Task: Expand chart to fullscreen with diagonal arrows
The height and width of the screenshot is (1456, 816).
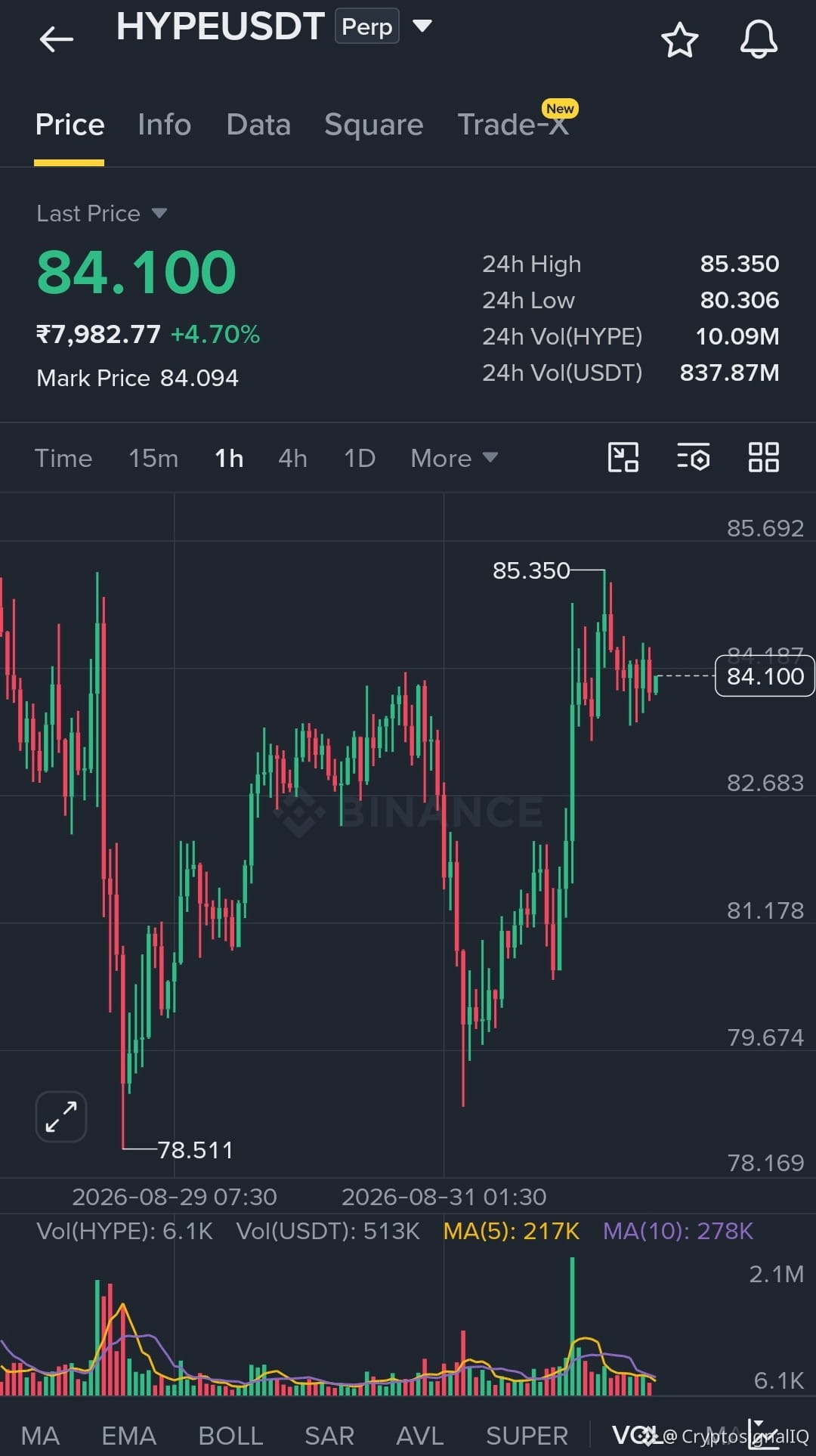Action: coord(61,1117)
